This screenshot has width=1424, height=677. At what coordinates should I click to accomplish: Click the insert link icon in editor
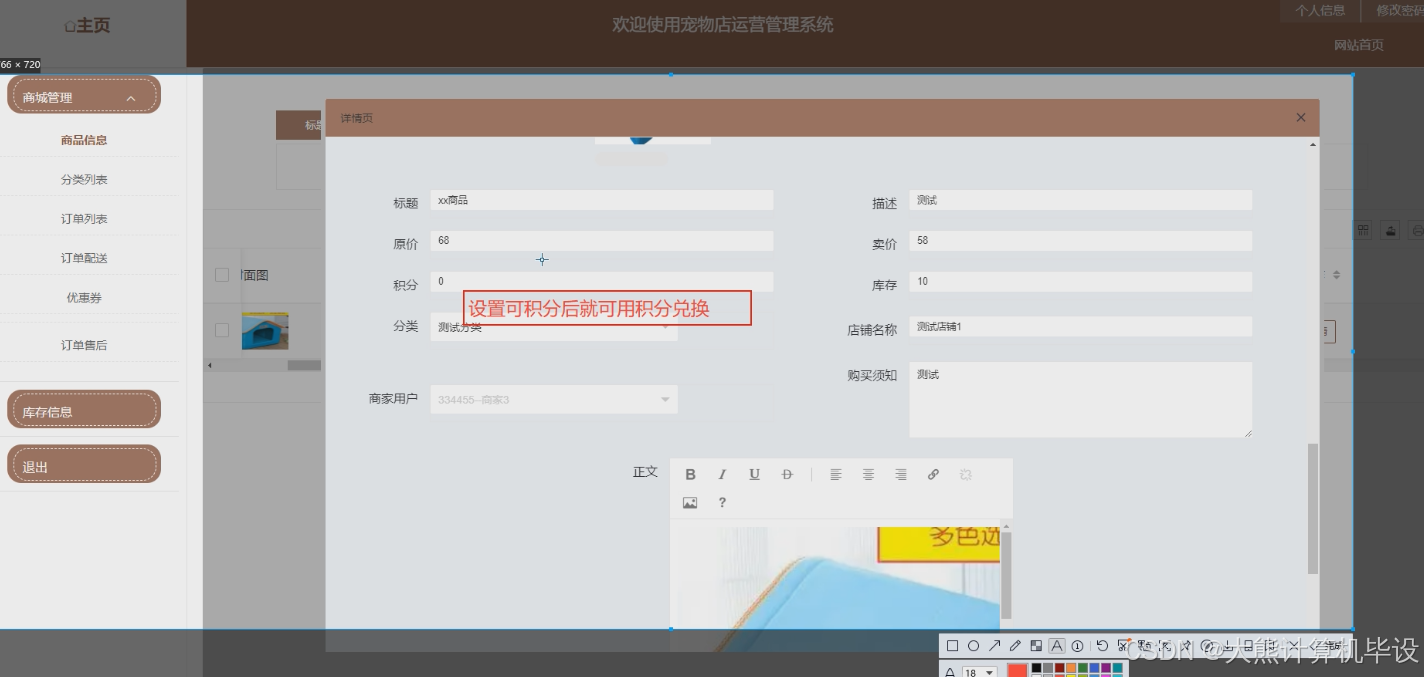933,475
